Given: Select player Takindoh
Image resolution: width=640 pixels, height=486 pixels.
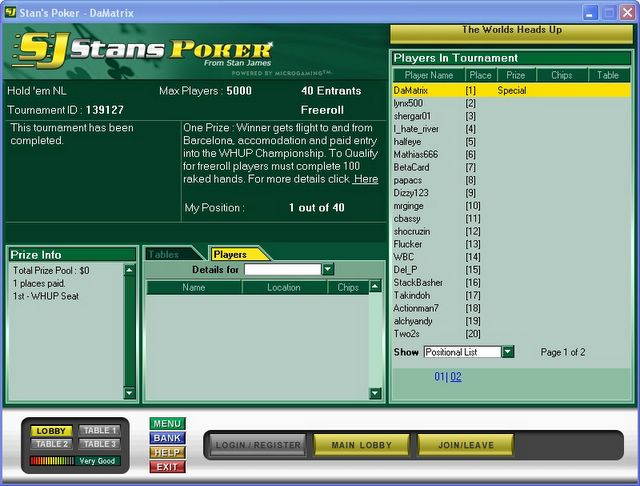Looking at the screenshot, I should point(511,295).
